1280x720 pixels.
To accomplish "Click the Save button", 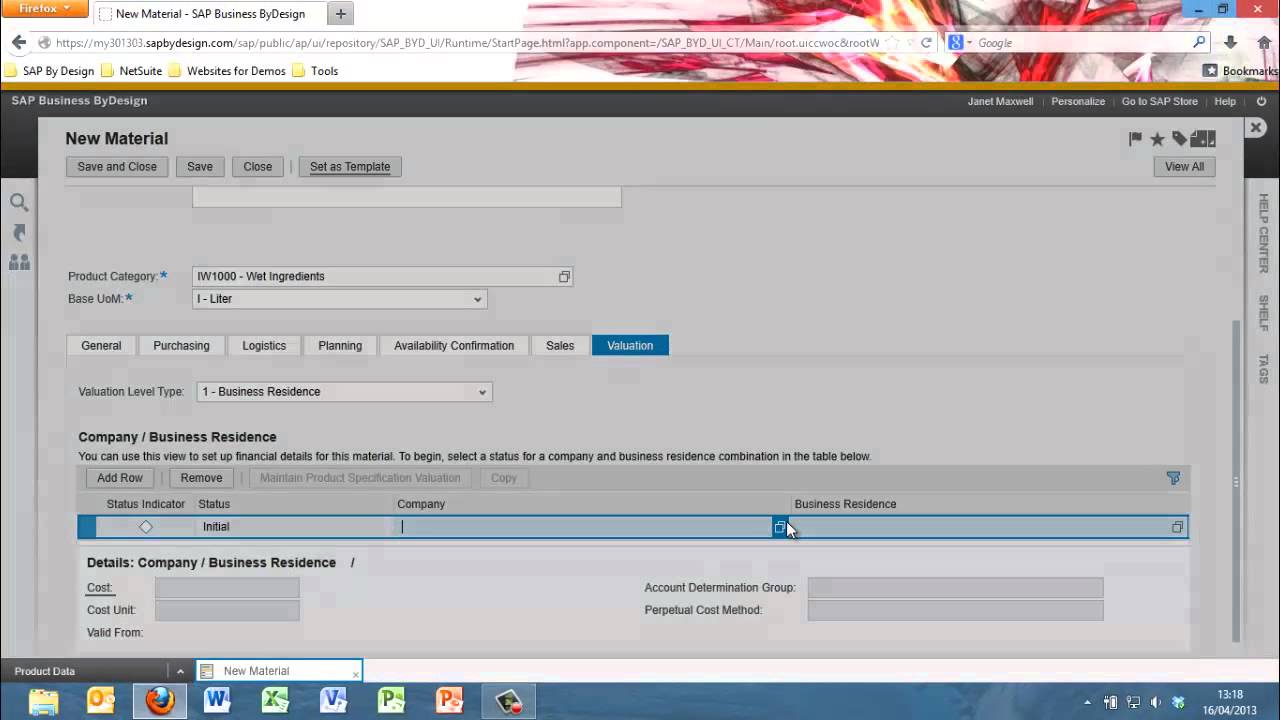I will 200,167.
